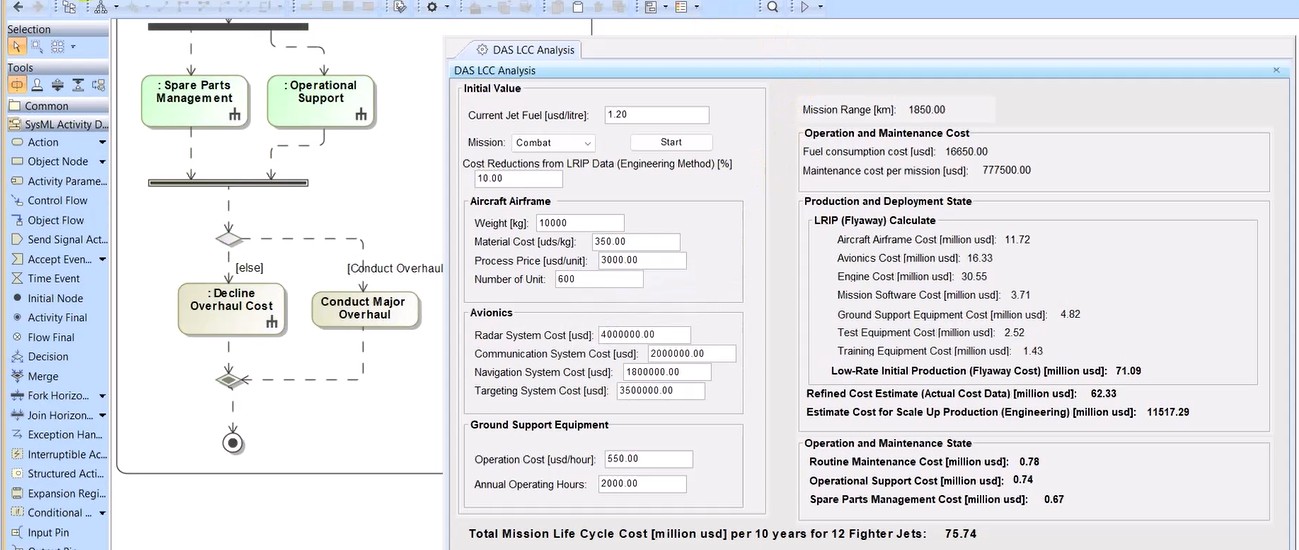The width and height of the screenshot is (1299, 550).
Task: Expand the Fork Horizontal dropdown arrow
Action: (x=102, y=396)
